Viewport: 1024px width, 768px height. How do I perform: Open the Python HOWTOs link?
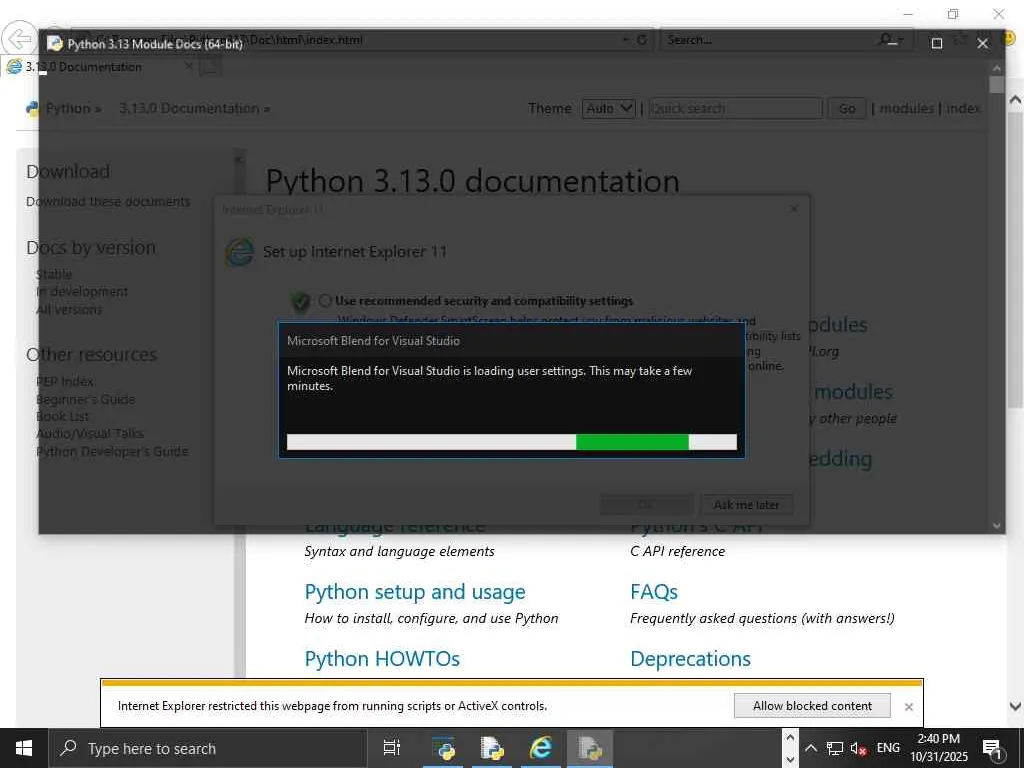tap(382, 658)
